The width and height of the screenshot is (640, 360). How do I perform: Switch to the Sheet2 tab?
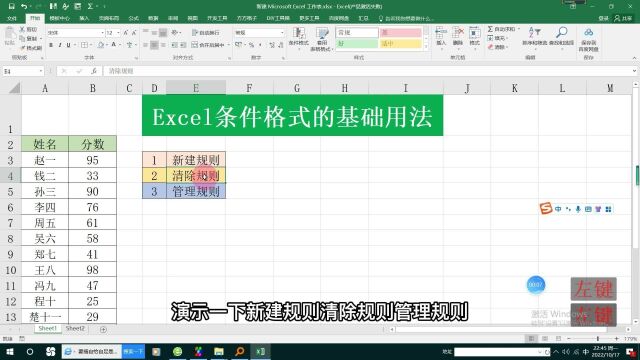(75, 329)
